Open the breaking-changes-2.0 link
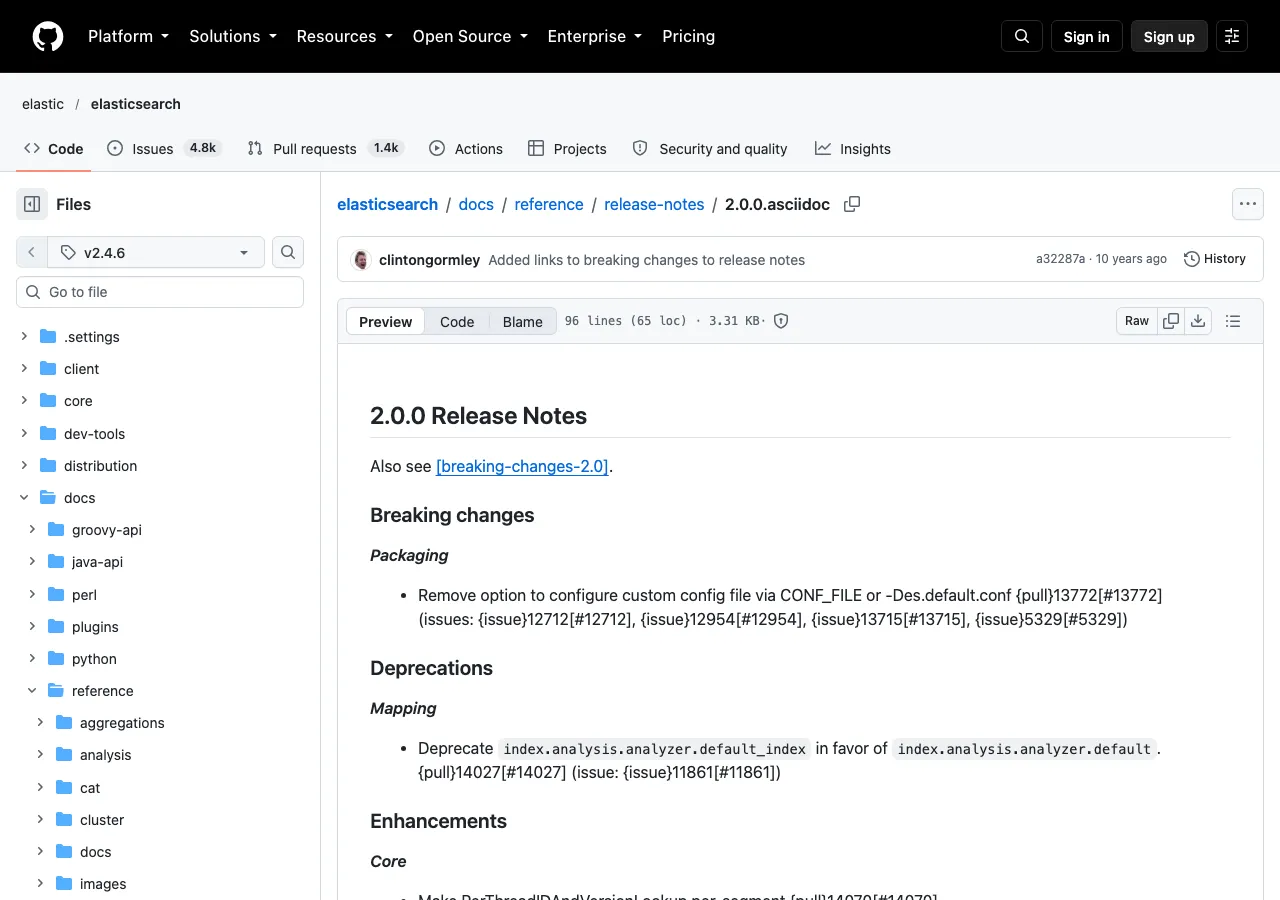Image resolution: width=1280 pixels, height=900 pixels. point(522,466)
